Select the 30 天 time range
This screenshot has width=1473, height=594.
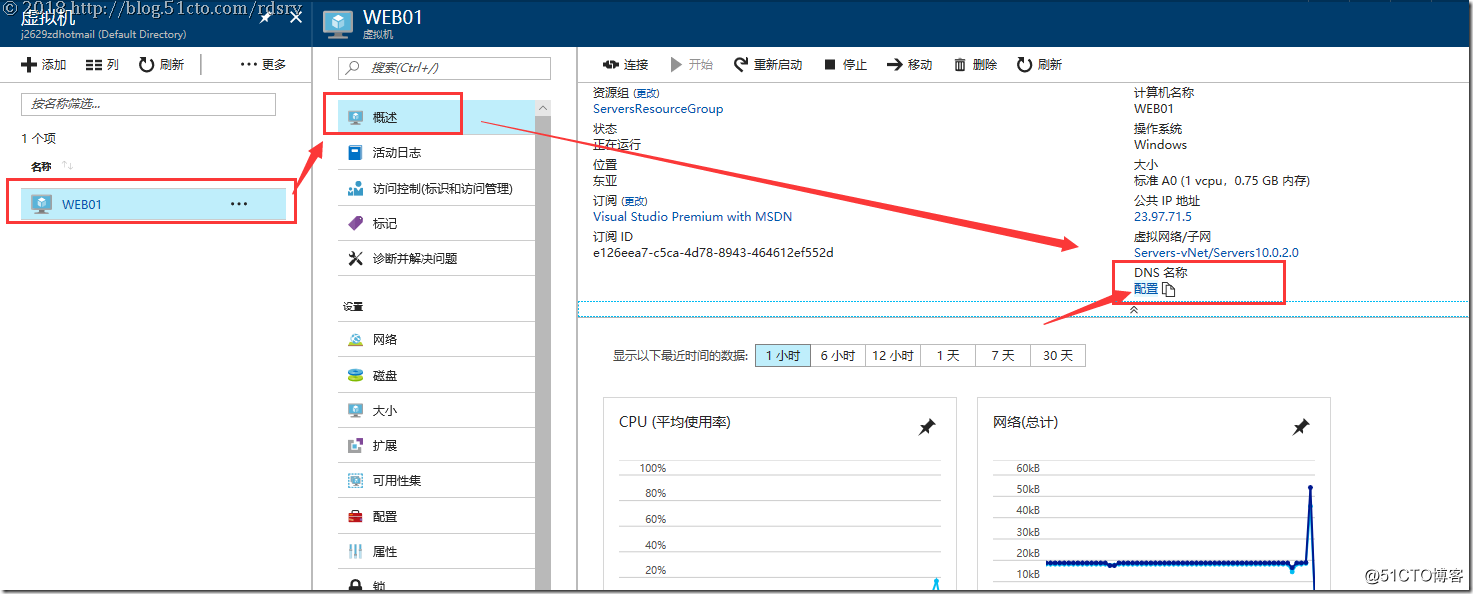point(1058,356)
